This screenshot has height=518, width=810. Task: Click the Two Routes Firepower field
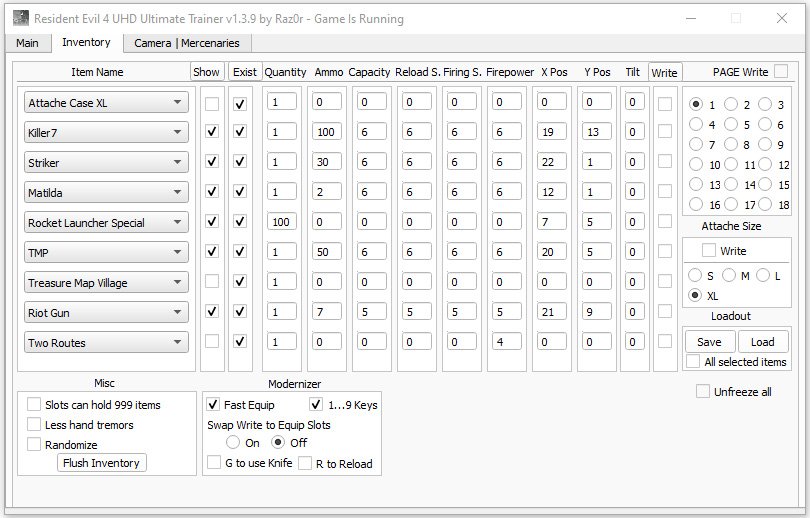507,341
